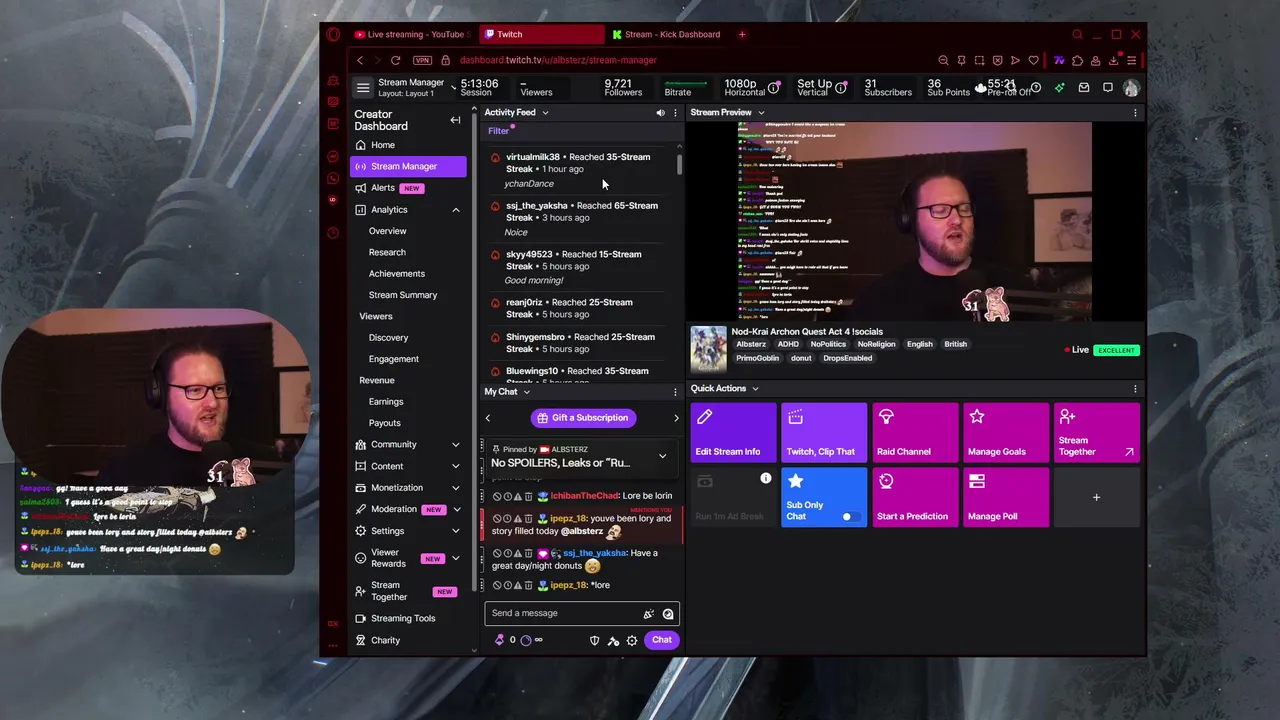Expand the Moderation section

(455, 510)
